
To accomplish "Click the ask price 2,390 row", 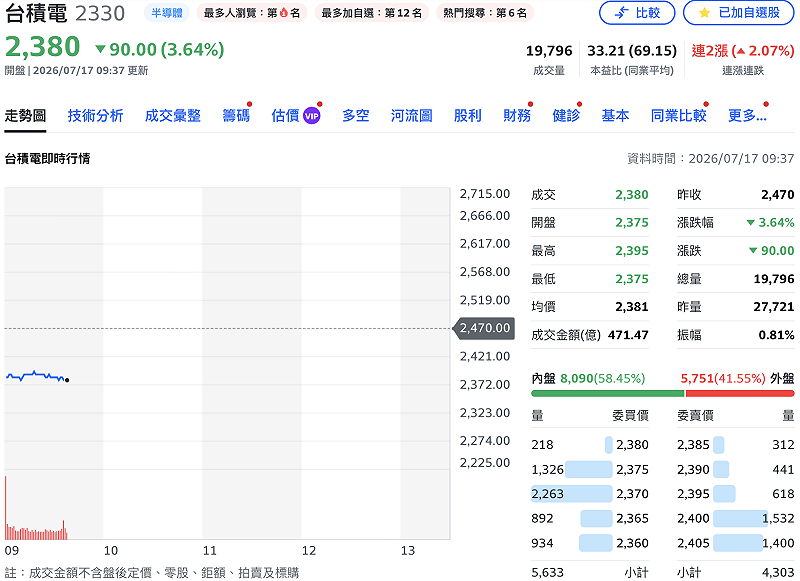I will 736,469.
